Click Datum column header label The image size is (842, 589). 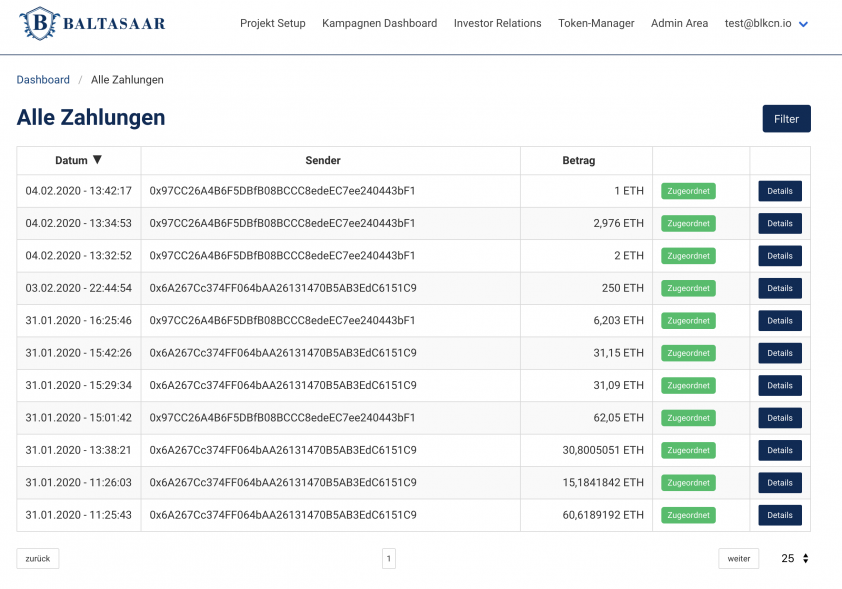click(x=71, y=161)
